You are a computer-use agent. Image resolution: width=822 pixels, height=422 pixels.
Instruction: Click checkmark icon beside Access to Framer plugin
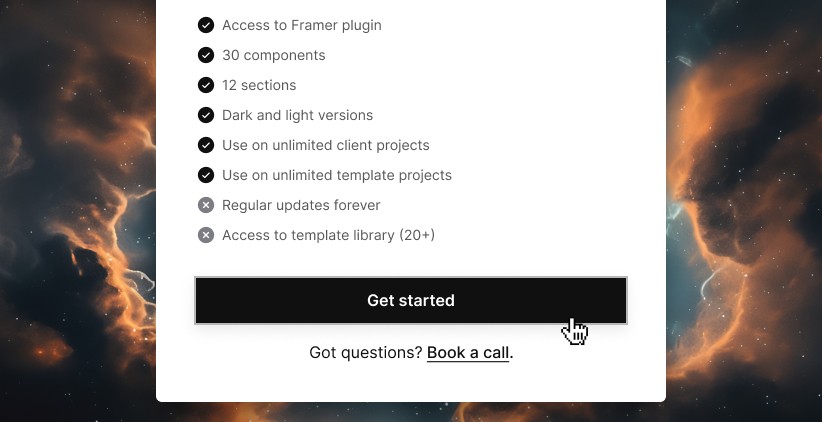[206, 25]
